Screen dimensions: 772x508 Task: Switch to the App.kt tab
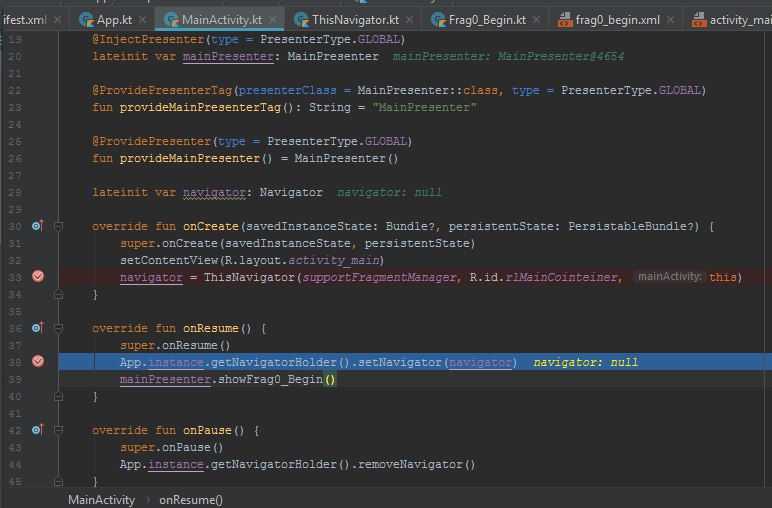pos(114,20)
